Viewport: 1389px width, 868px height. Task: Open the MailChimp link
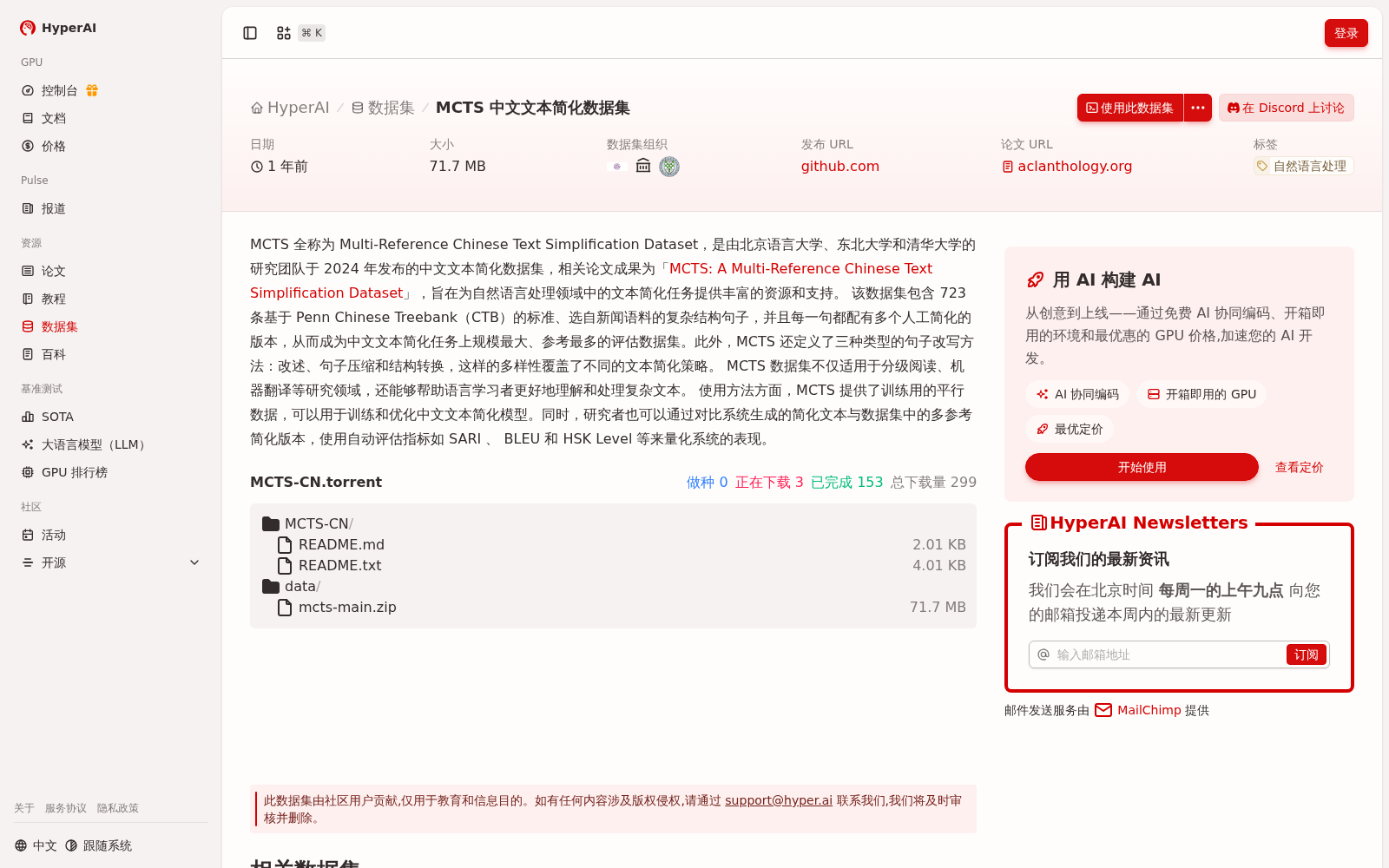[1149, 710]
